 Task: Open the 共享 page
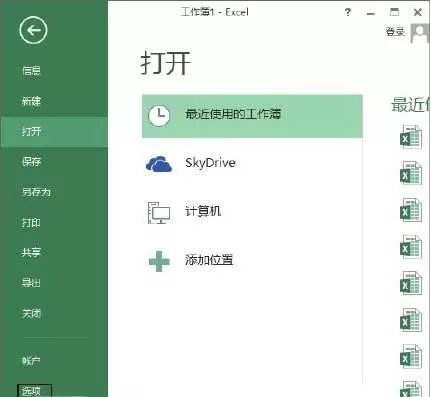tap(31, 252)
